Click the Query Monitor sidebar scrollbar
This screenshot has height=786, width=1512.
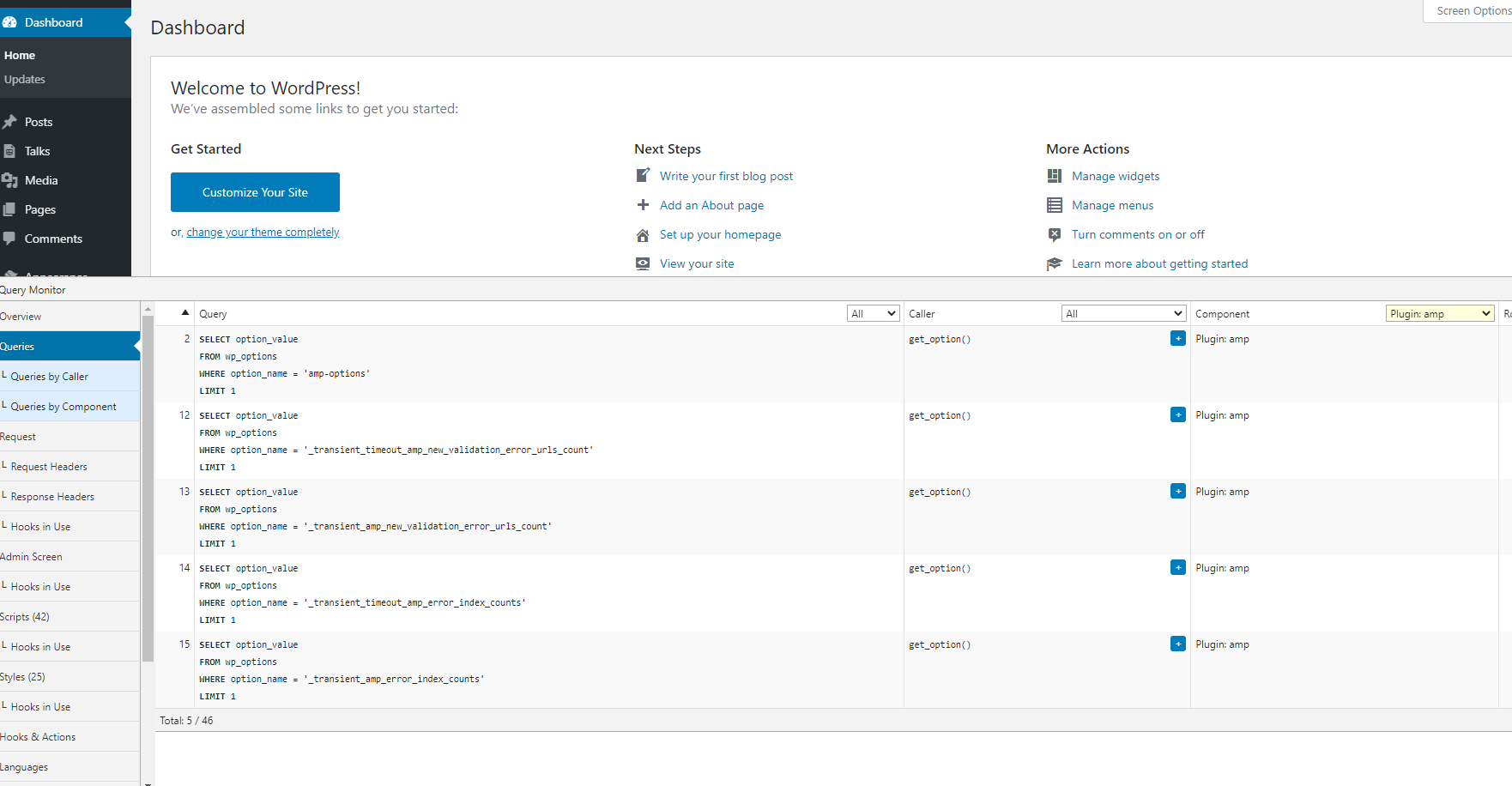point(148,487)
